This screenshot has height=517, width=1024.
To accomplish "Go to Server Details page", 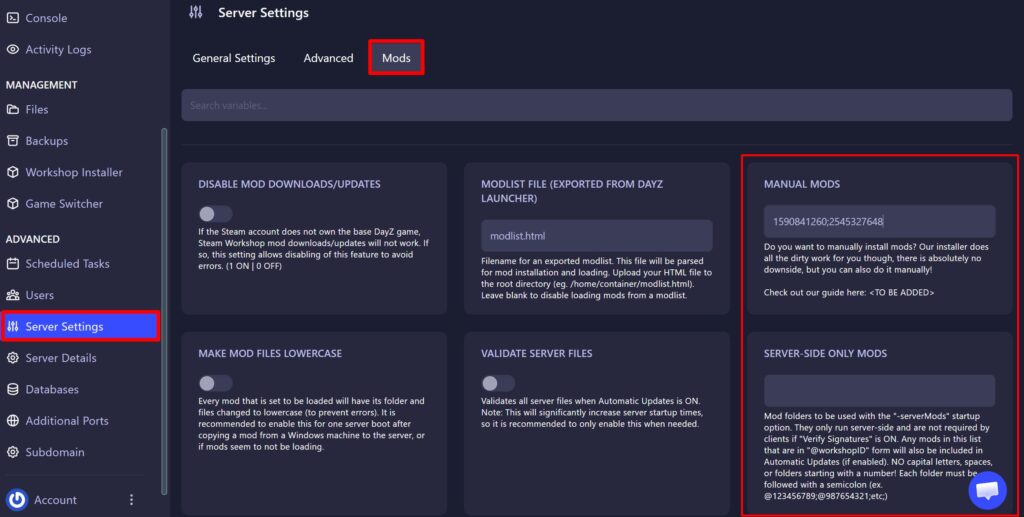I will pyautogui.click(x=60, y=358).
